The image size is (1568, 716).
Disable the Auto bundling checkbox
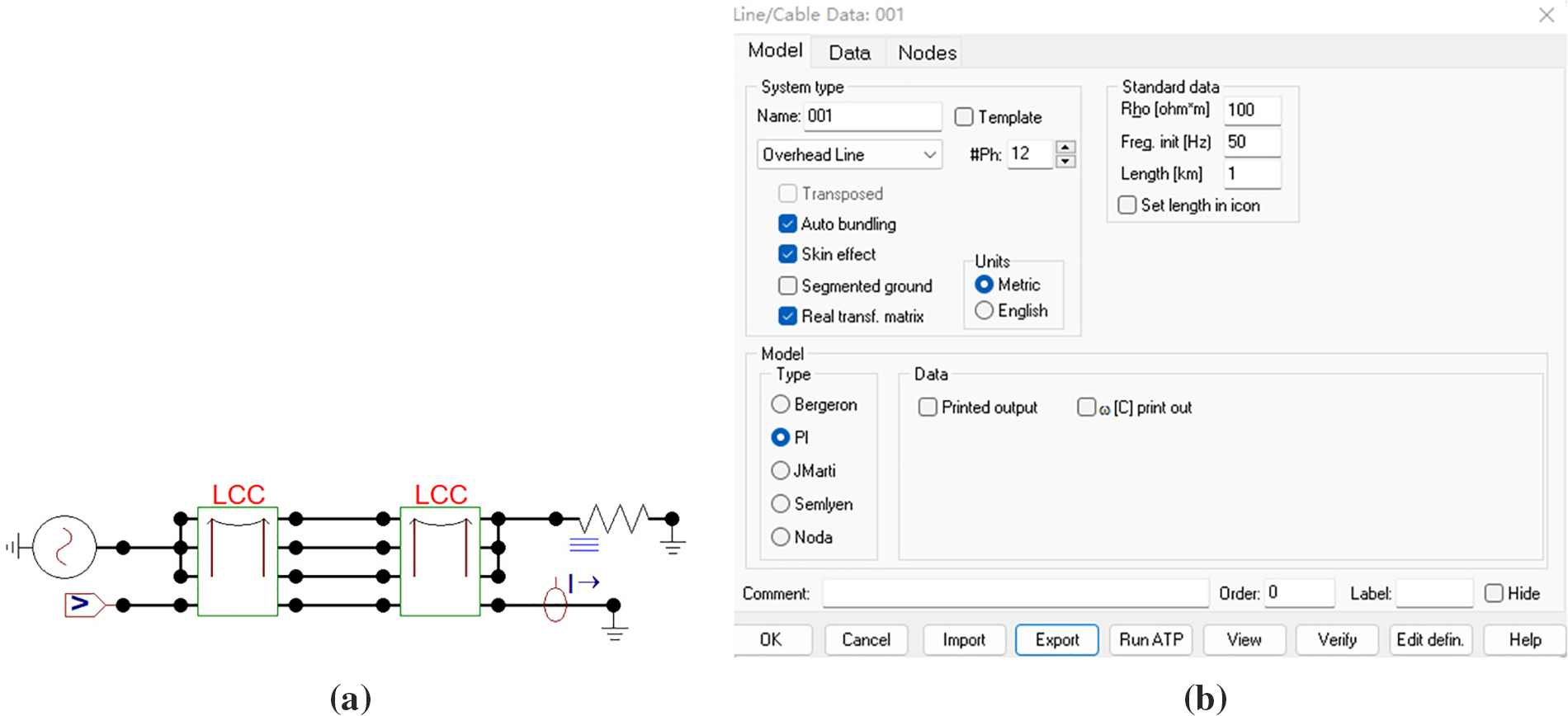coord(788,224)
